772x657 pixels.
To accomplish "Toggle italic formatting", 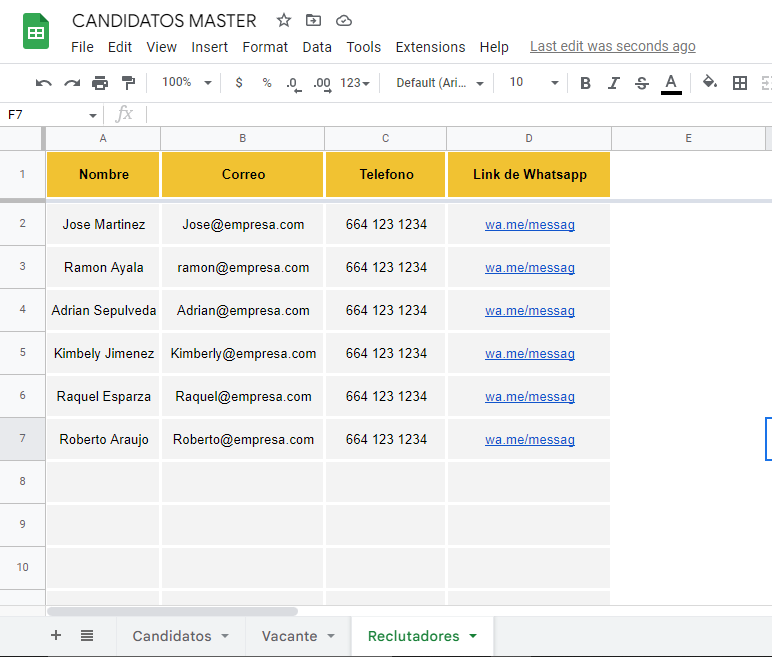I will [613, 83].
